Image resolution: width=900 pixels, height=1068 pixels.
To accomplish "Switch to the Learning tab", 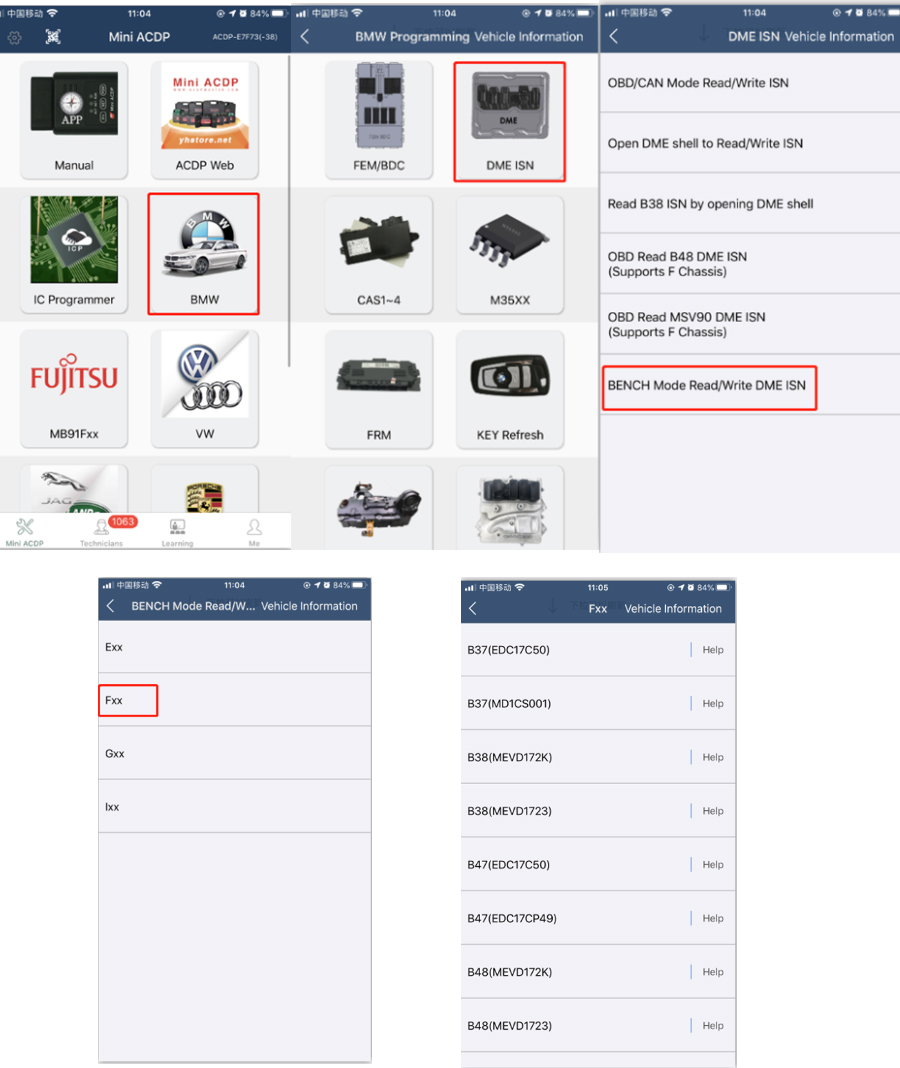I will [177, 532].
